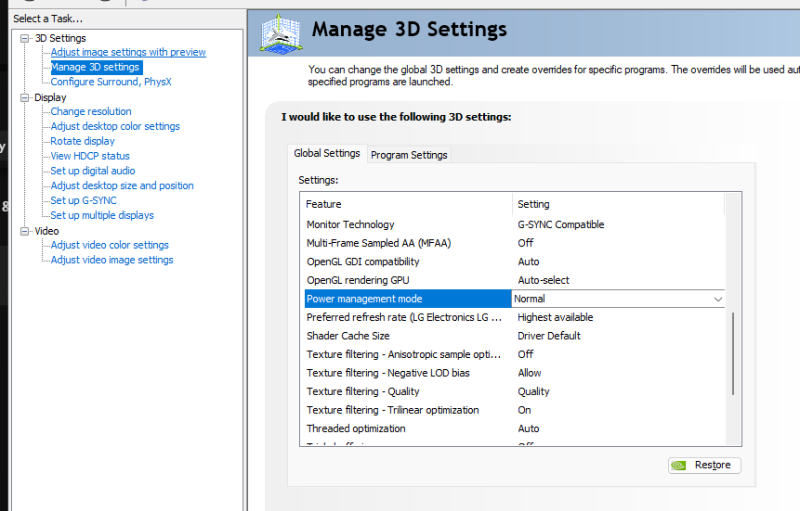Switch to the Global Settings tab
800x511 pixels.
click(x=327, y=153)
